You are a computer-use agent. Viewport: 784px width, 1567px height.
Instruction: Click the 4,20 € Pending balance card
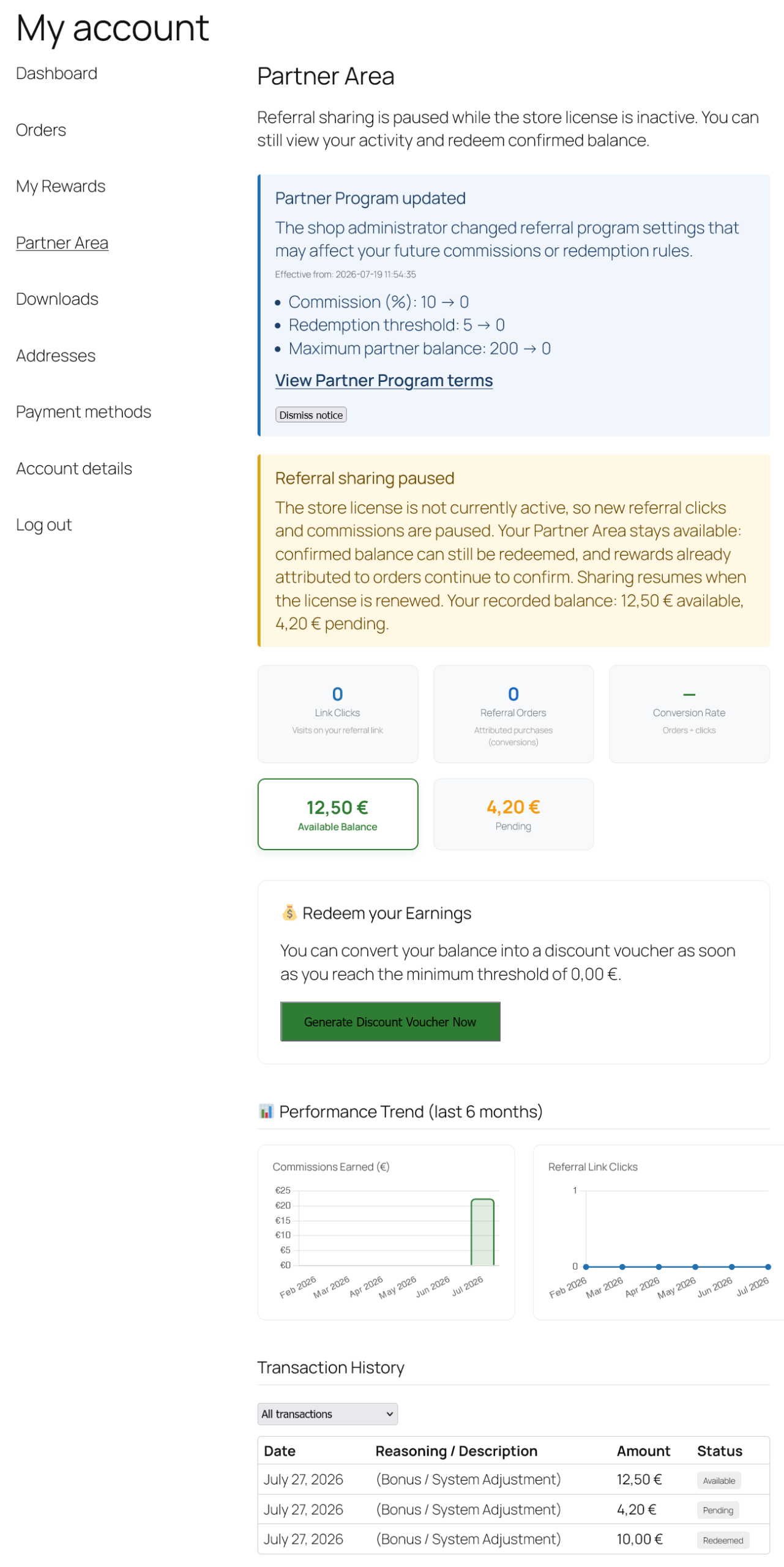[x=513, y=814]
